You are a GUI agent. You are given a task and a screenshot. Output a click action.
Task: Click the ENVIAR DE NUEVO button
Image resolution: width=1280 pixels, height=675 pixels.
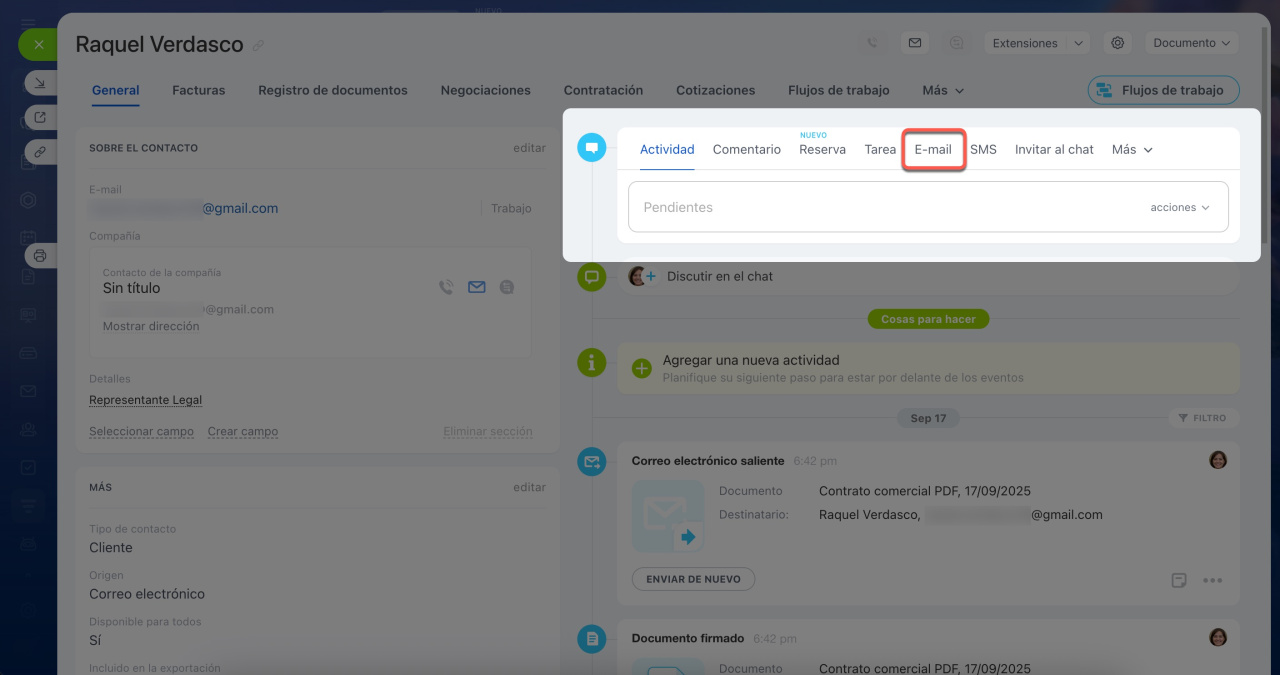(x=693, y=579)
